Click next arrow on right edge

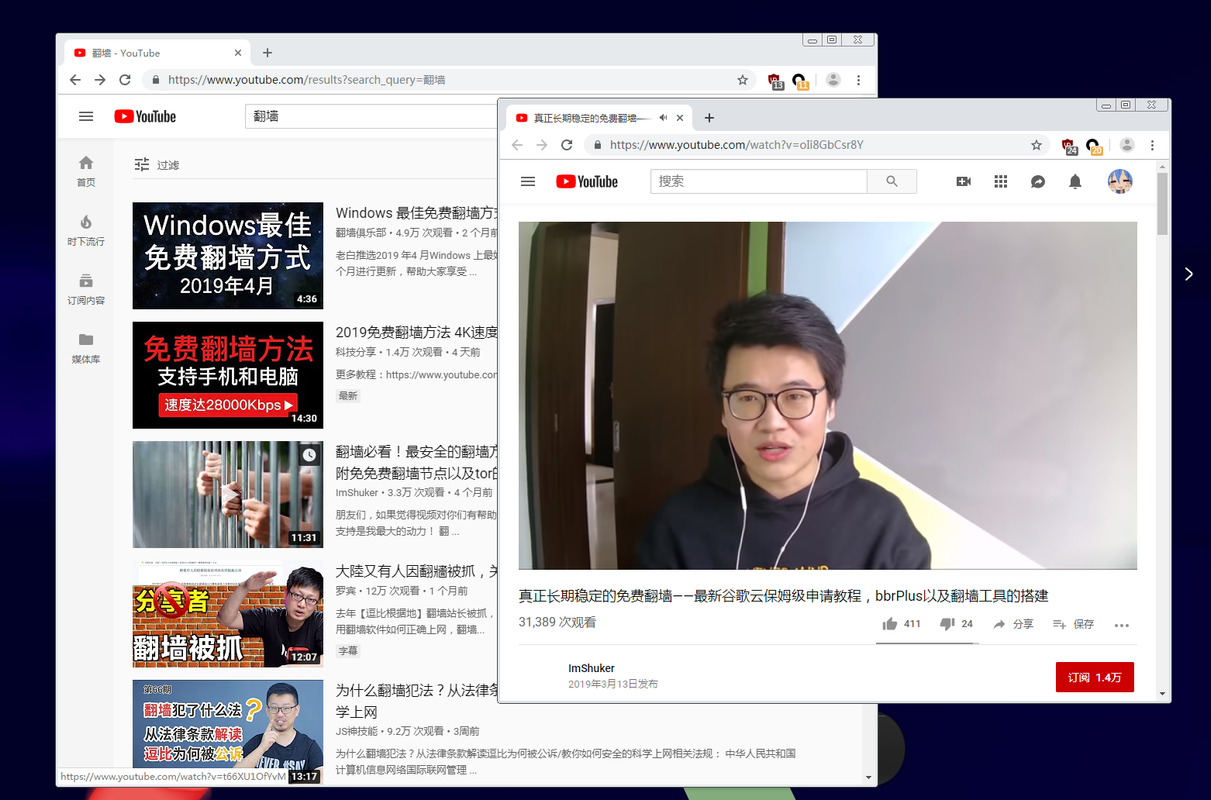[x=1188, y=274]
